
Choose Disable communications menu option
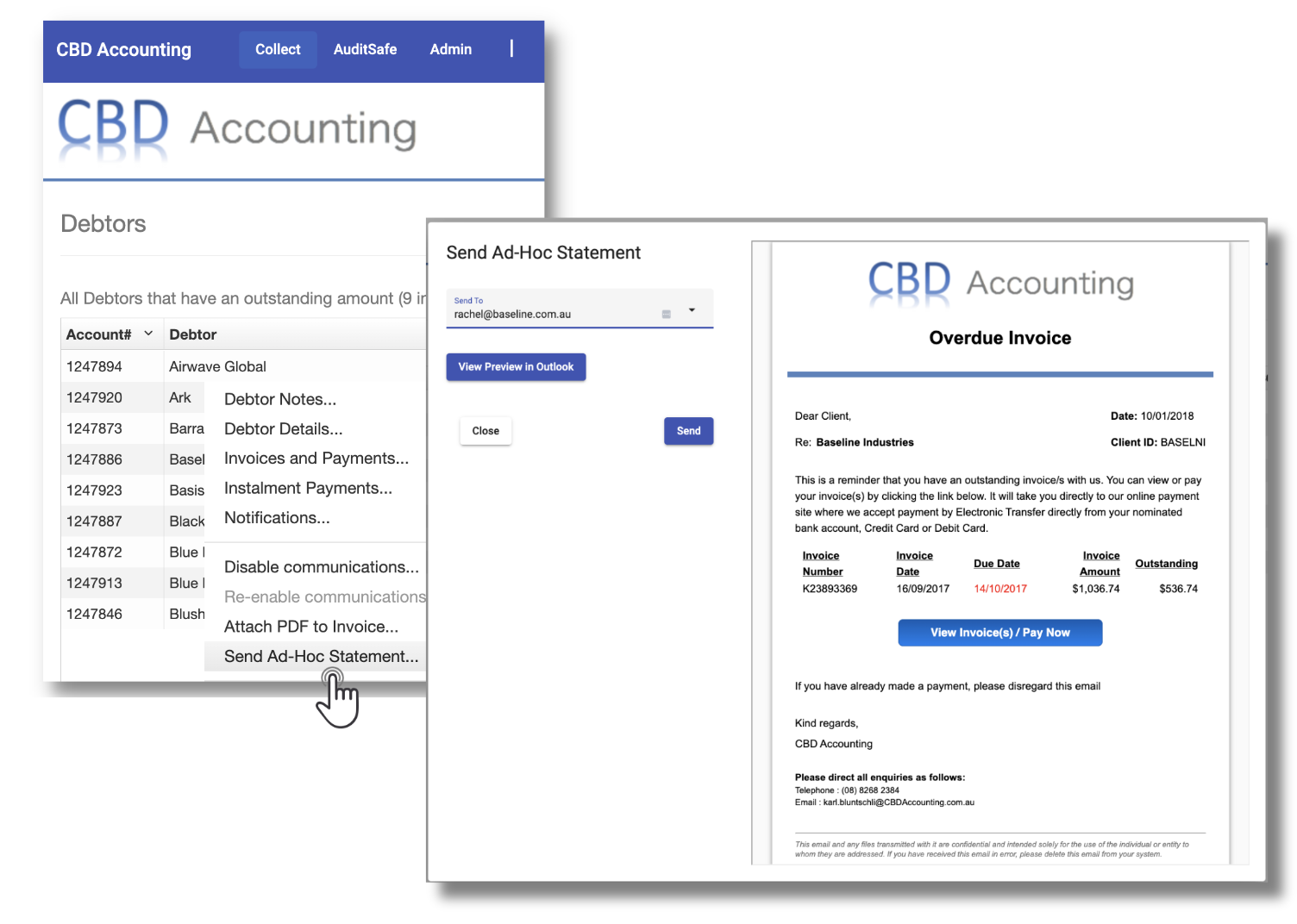321,567
